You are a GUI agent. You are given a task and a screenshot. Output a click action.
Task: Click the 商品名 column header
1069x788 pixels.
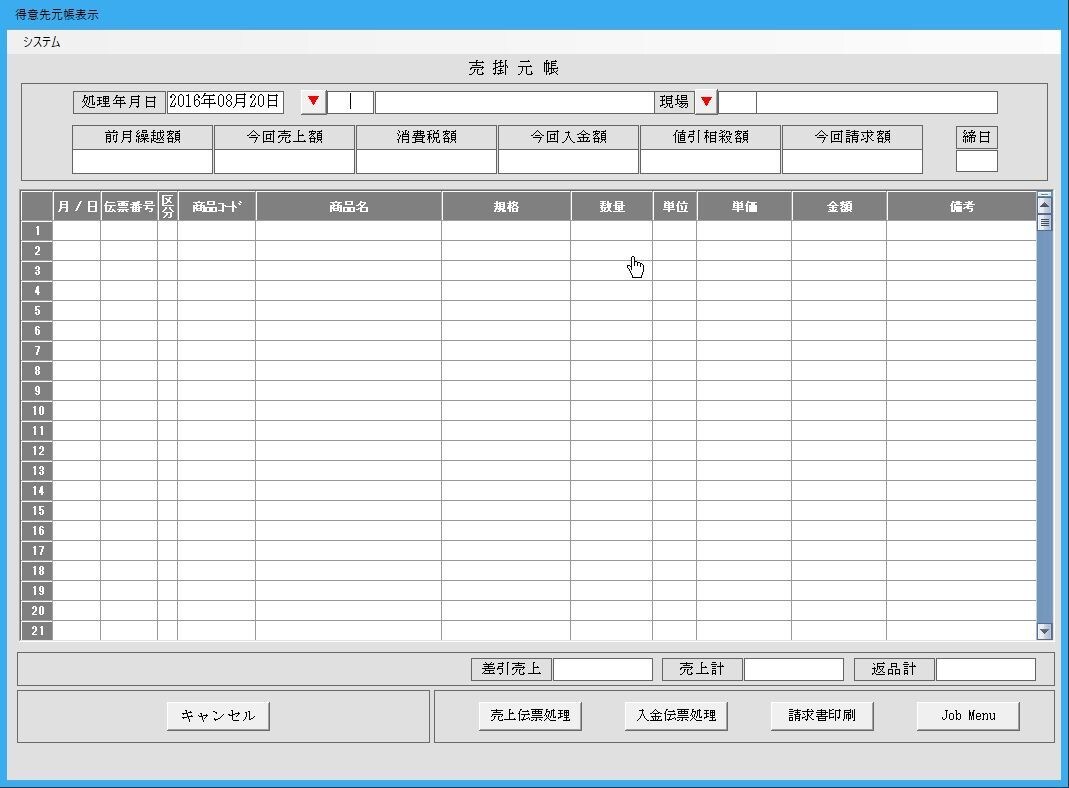tap(349, 207)
